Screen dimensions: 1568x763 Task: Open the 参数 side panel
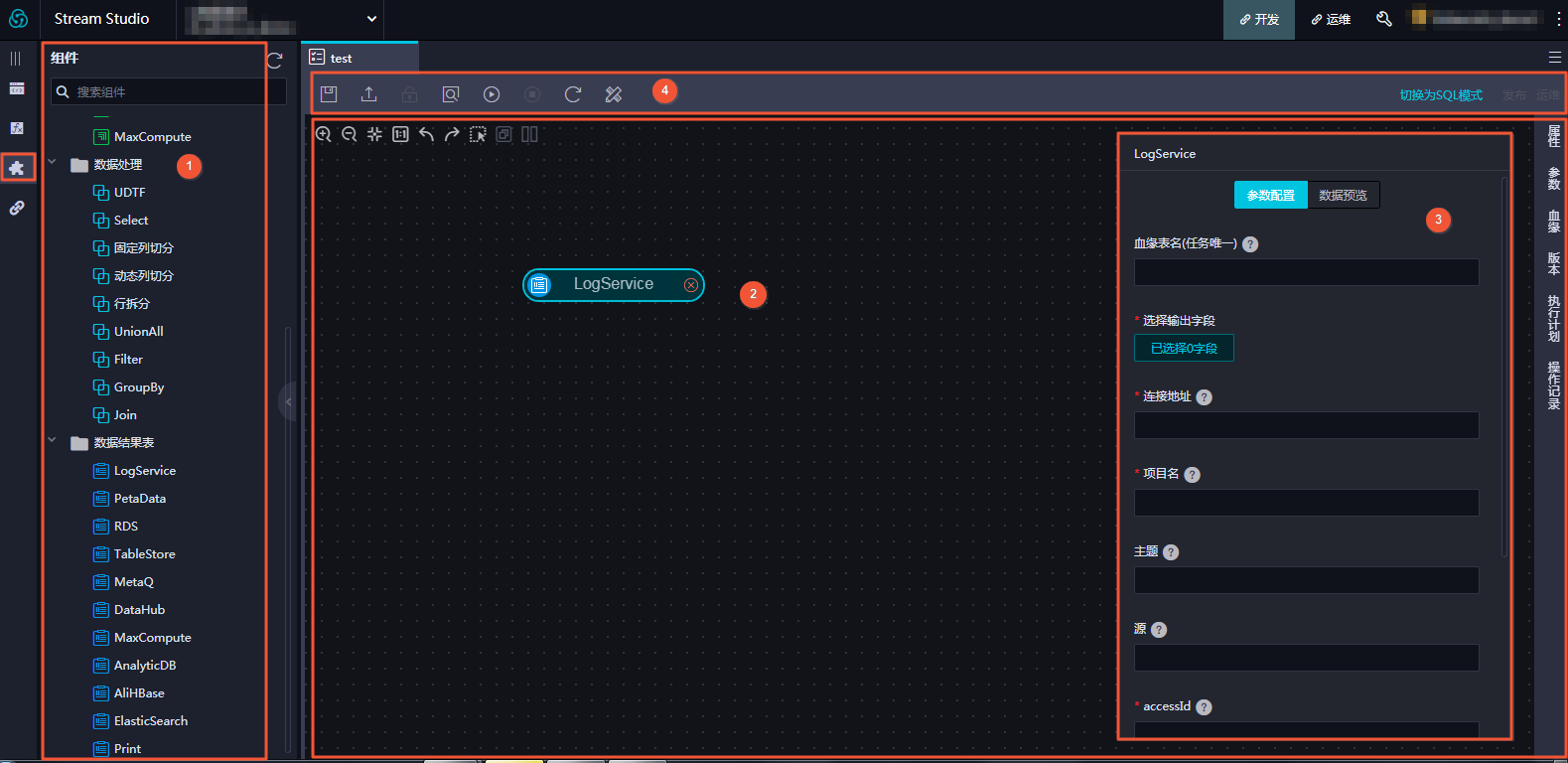click(1554, 179)
